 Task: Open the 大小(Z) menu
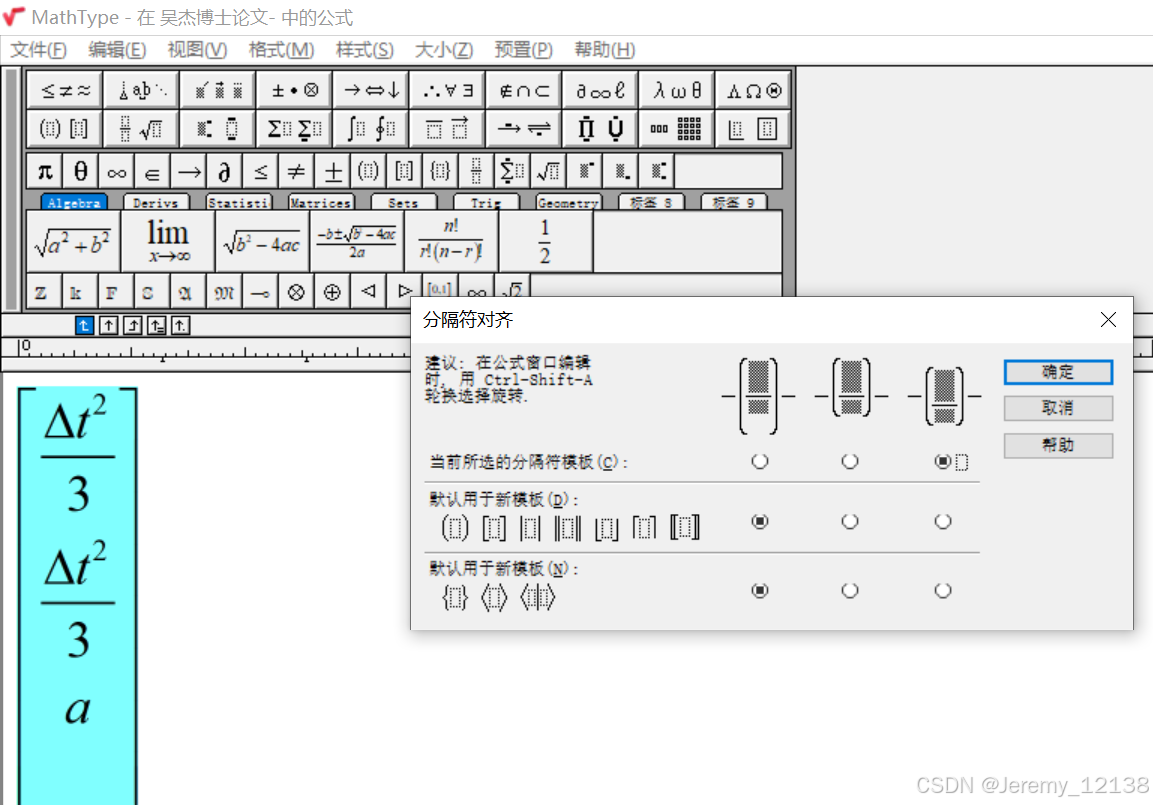point(443,50)
